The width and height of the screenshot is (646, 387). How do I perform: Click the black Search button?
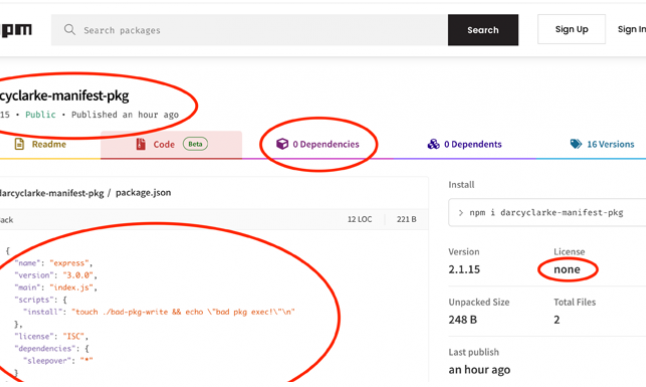tap(483, 30)
